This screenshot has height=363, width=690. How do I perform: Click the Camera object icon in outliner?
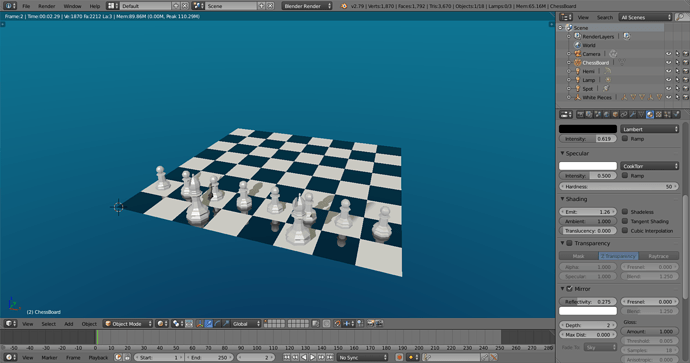pyautogui.click(x=577, y=54)
